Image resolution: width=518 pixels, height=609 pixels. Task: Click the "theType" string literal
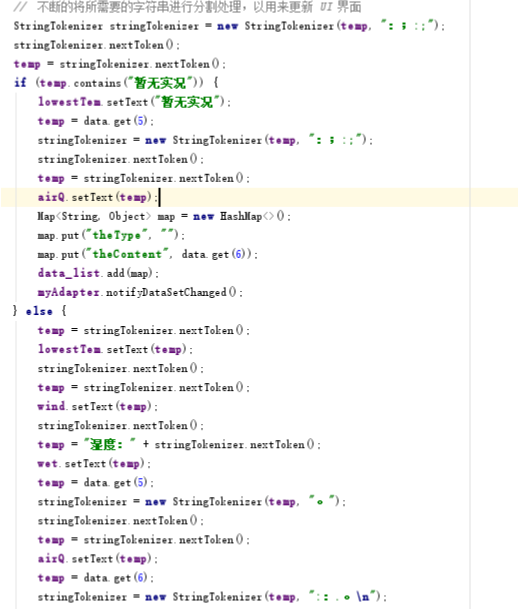(117, 235)
